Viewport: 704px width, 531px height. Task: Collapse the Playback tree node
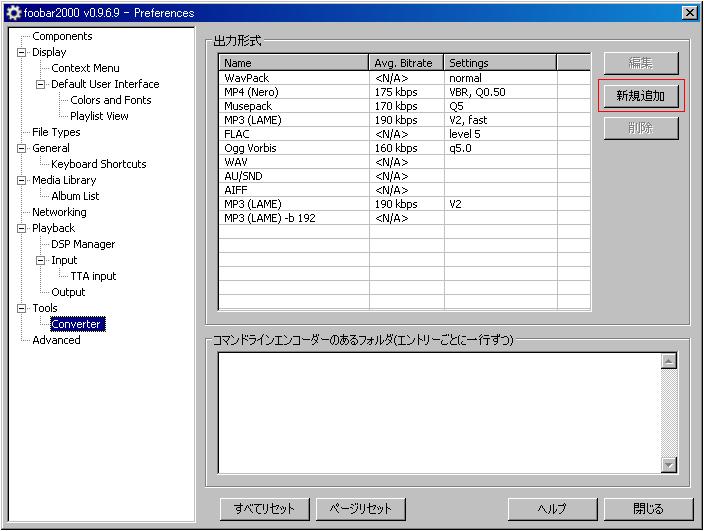click(21, 228)
